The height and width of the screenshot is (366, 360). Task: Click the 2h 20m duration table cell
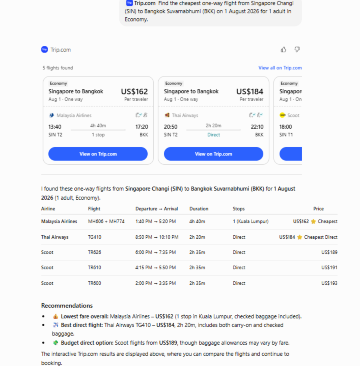tap(197, 237)
